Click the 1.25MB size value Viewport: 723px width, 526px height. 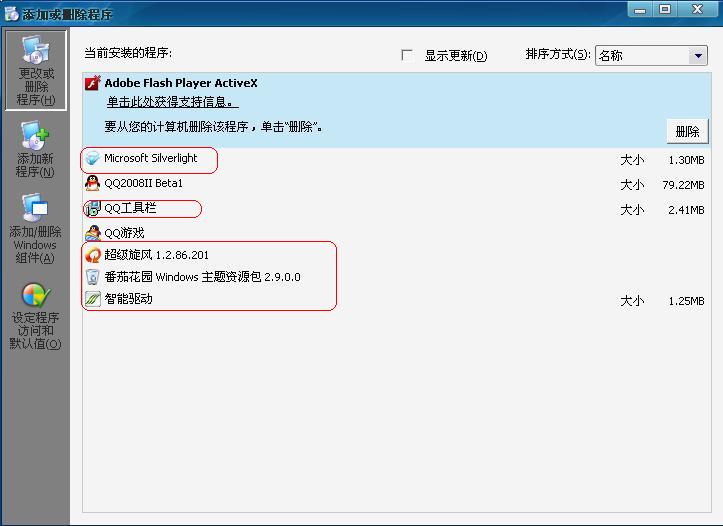686,301
